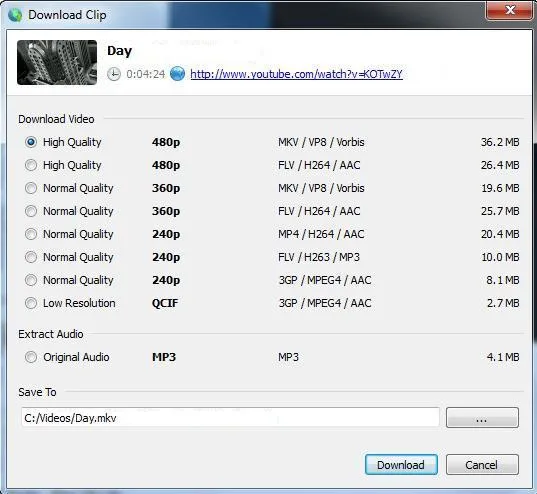Select 240p FLV H263 MP3 option

click(x=31, y=257)
